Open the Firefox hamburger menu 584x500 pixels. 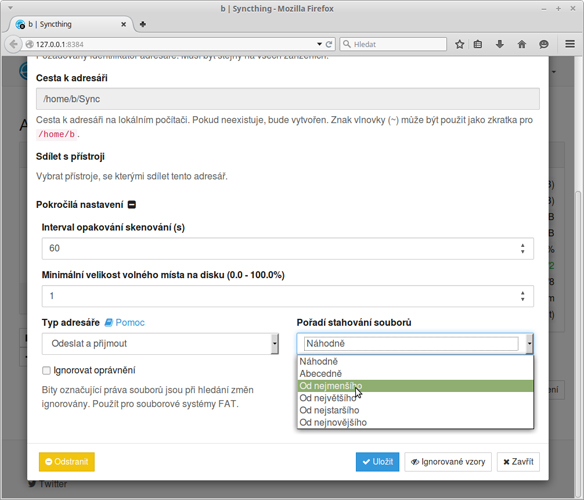570,44
